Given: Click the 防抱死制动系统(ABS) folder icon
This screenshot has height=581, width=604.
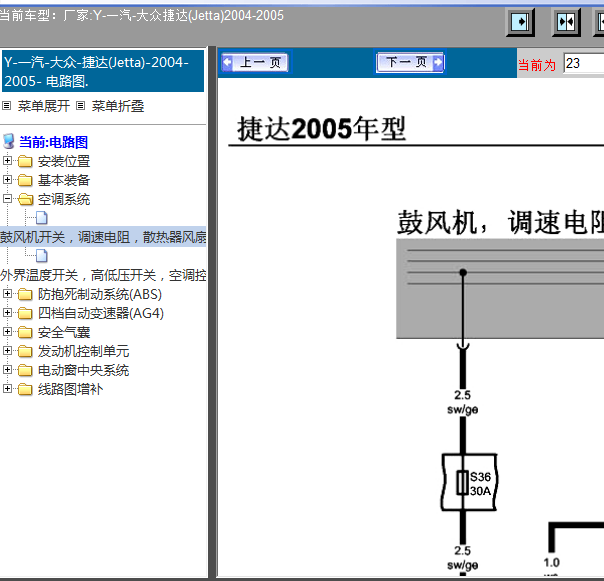Looking at the screenshot, I should pyautogui.click(x=25, y=294).
